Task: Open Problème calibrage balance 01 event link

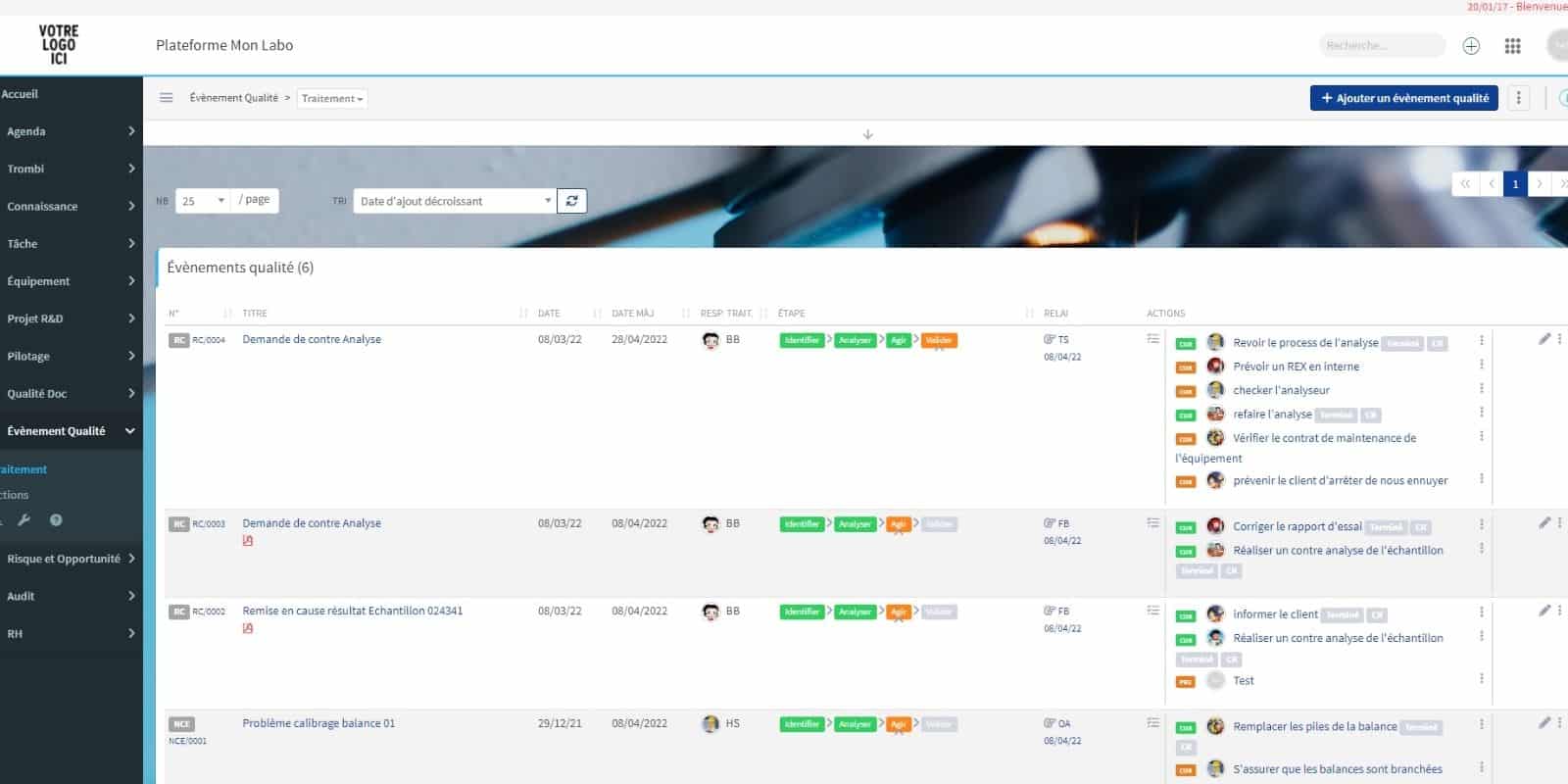Action: pyautogui.click(x=318, y=723)
